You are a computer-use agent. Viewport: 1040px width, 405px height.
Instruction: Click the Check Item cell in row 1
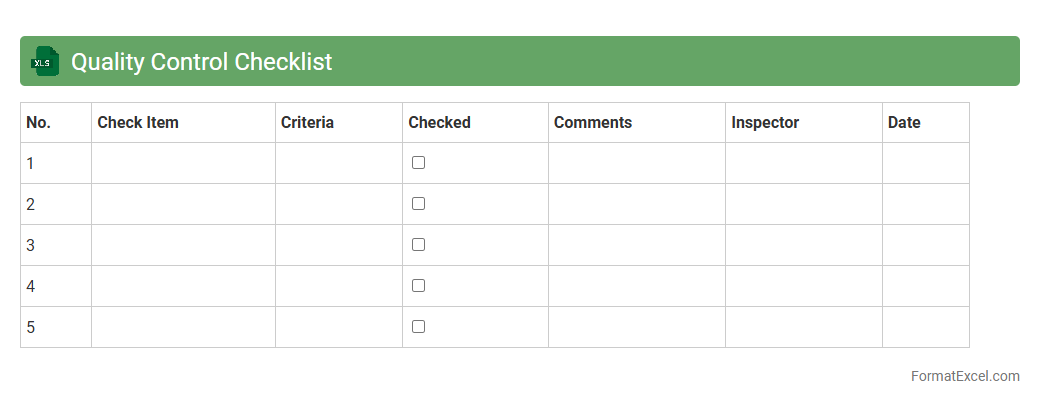coord(183,163)
